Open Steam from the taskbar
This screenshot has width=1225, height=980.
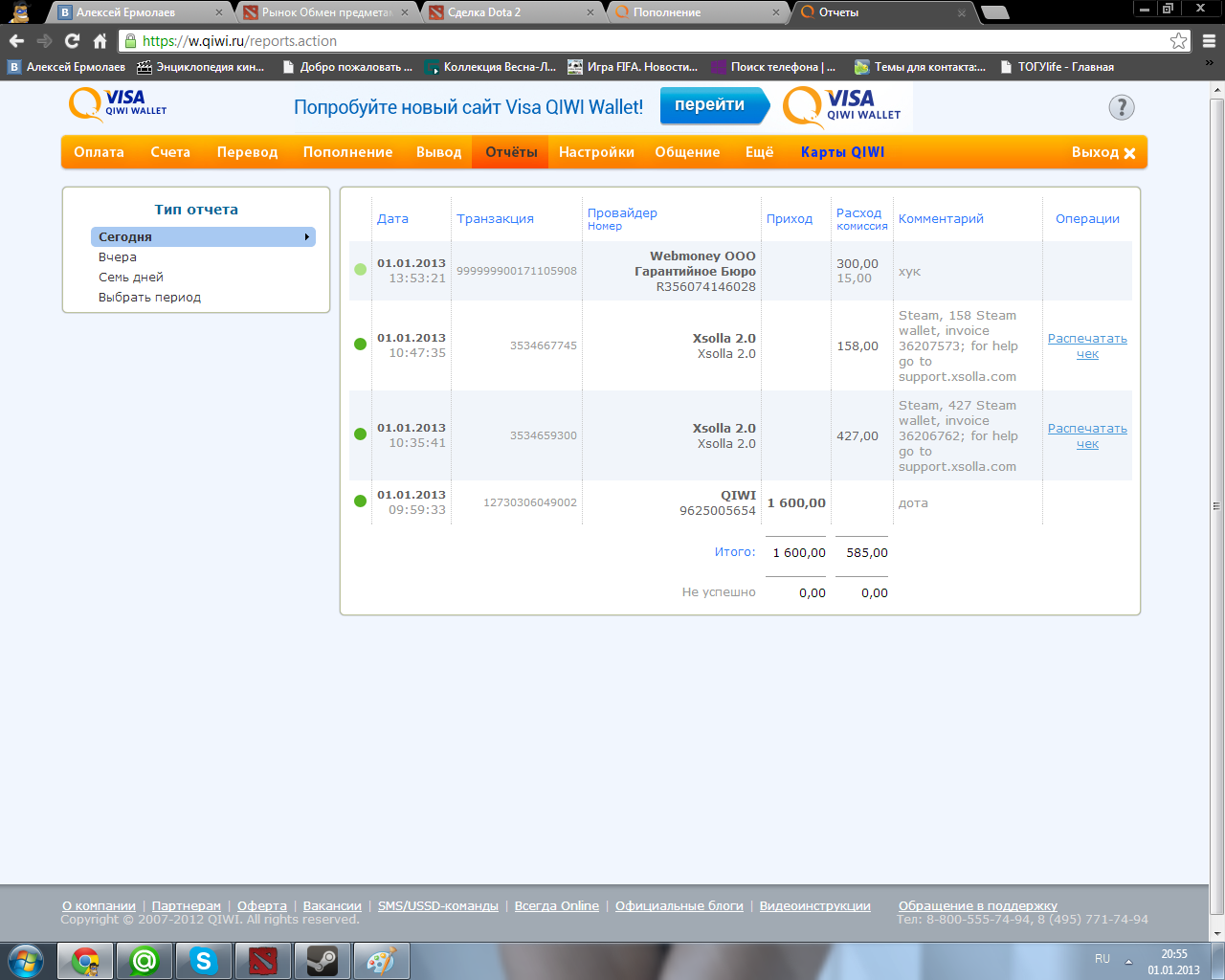[323, 961]
